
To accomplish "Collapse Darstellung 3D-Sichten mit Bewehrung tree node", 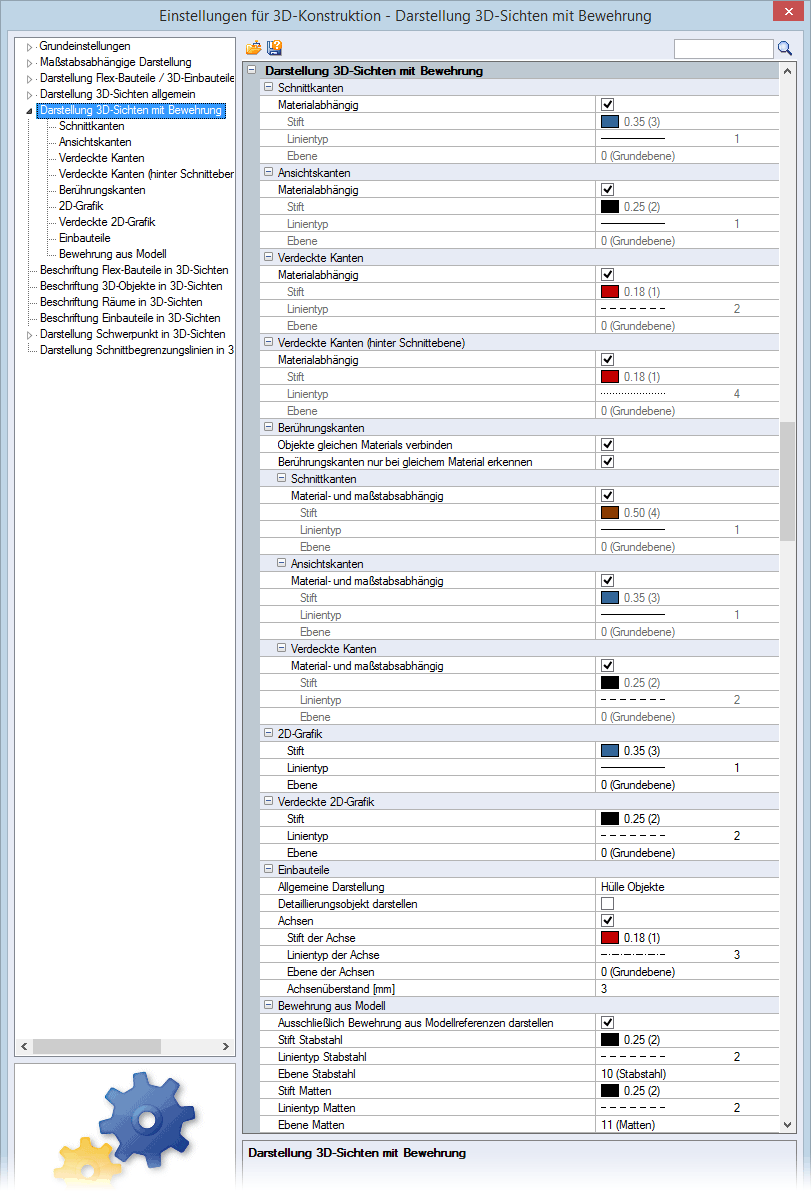I will click(30, 111).
